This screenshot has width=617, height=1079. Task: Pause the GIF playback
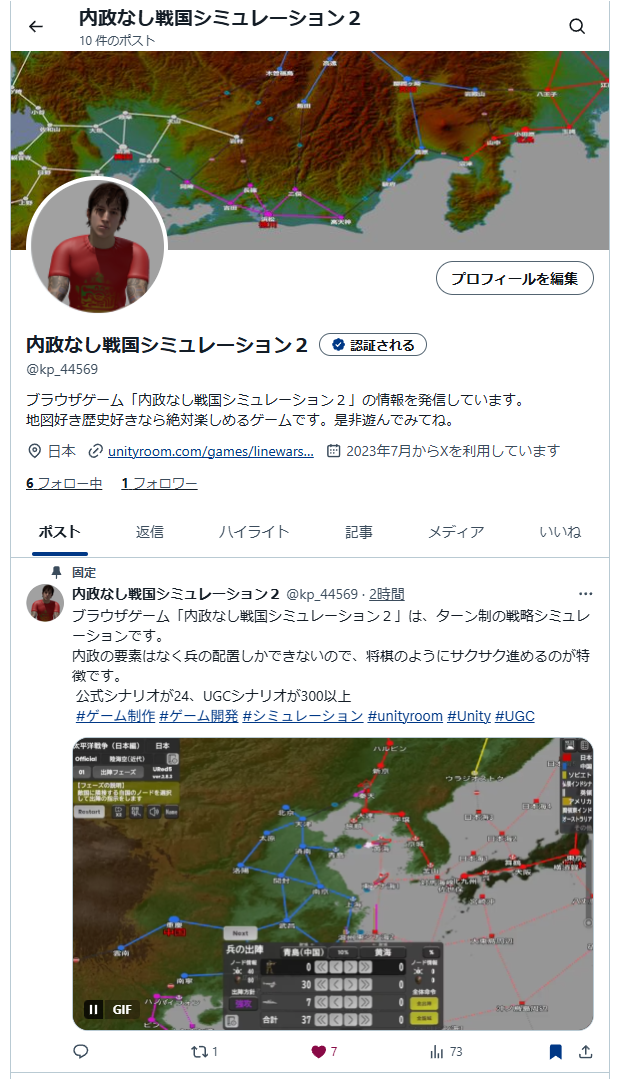point(94,1009)
